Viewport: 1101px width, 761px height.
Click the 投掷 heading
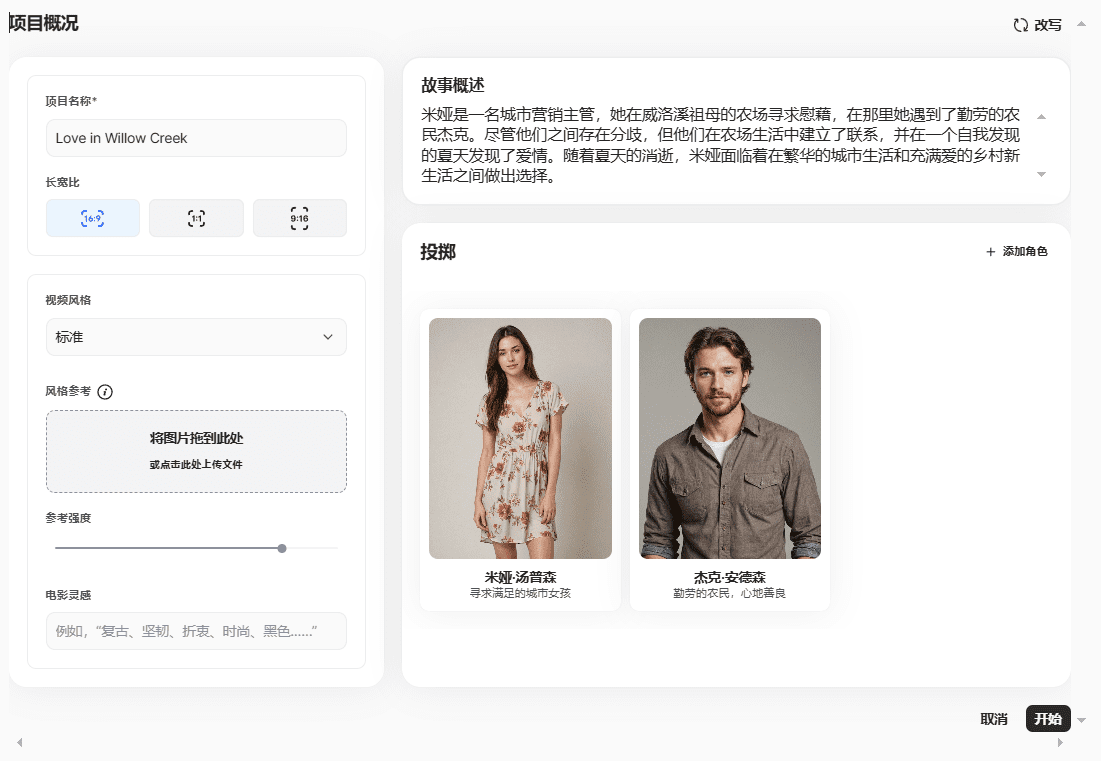pos(438,252)
